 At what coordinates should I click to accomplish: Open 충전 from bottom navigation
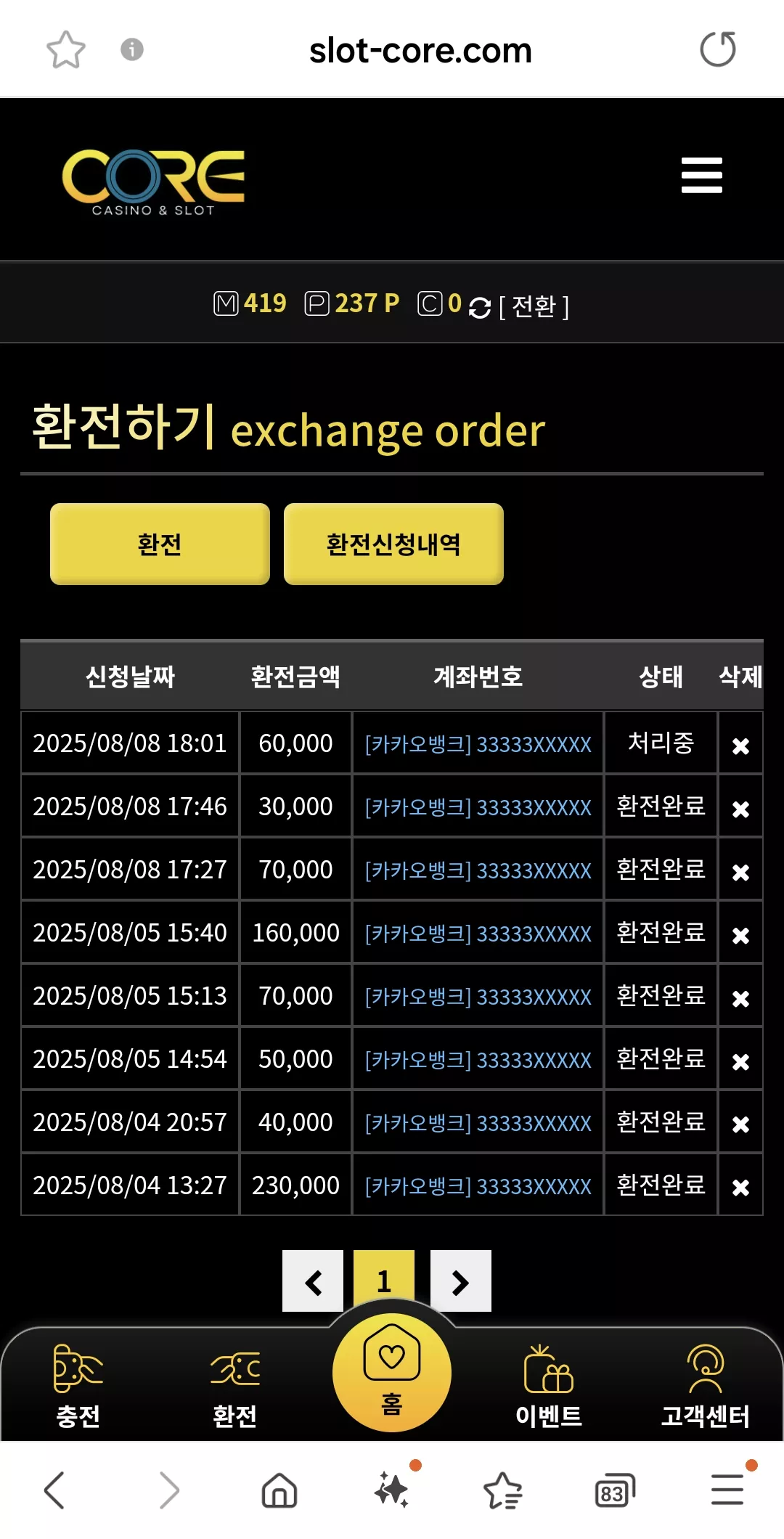pyautogui.click(x=78, y=1386)
